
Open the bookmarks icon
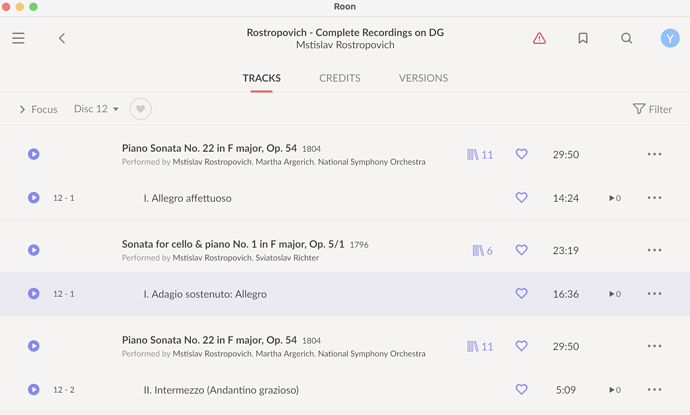(583, 38)
